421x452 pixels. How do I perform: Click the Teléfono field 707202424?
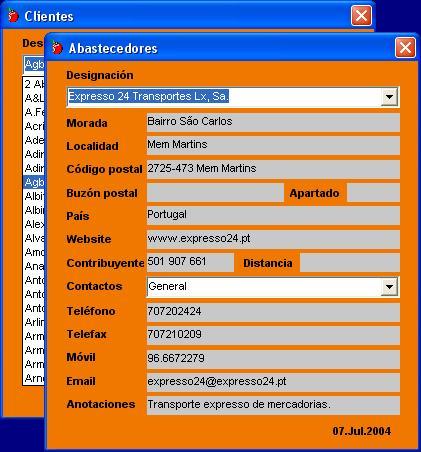click(x=273, y=312)
